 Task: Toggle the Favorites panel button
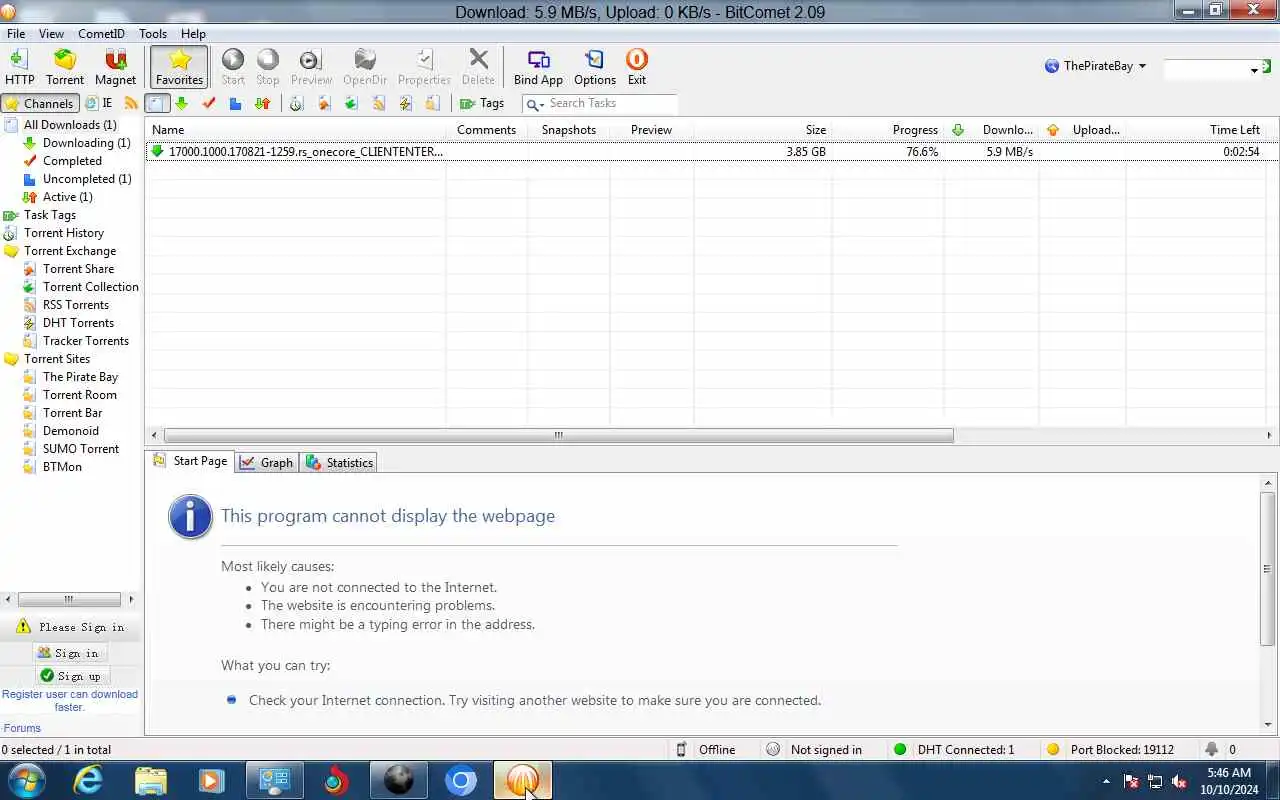tap(179, 67)
